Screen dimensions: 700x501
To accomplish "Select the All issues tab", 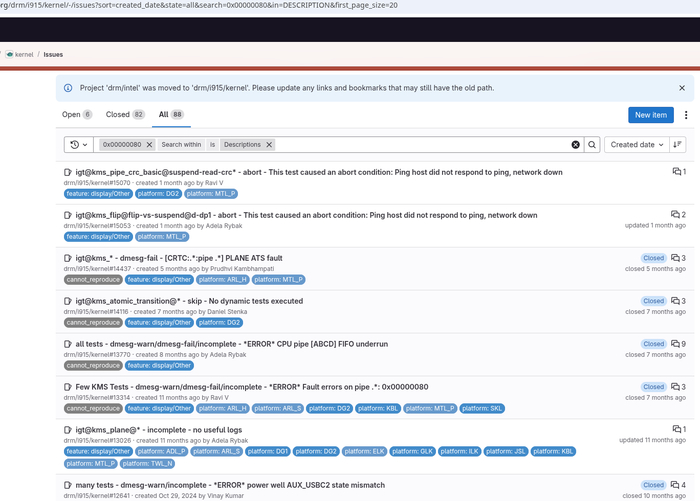I will tap(171, 115).
